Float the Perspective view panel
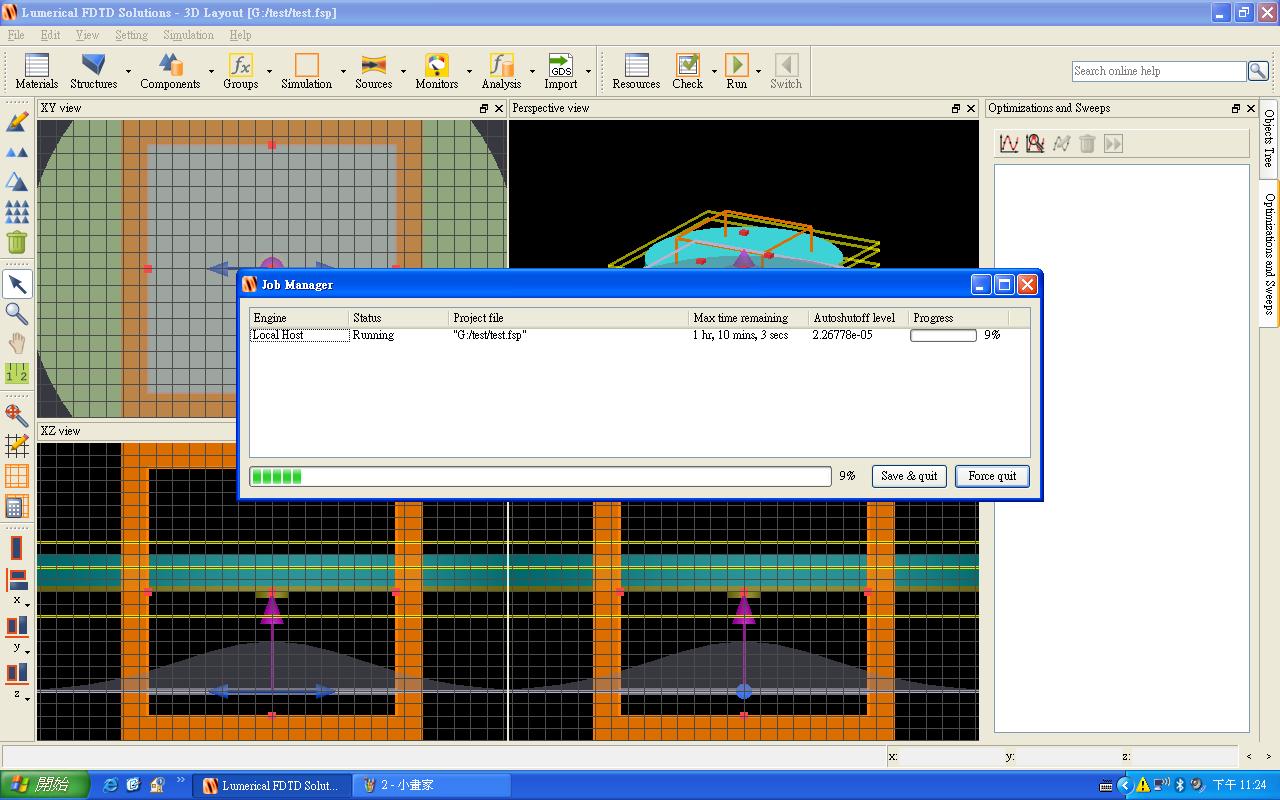 point(956,108)
